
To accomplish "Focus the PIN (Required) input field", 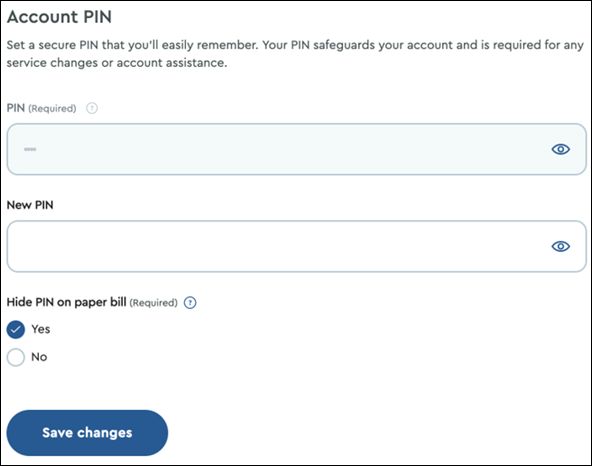I will click(x=296, y=149).
